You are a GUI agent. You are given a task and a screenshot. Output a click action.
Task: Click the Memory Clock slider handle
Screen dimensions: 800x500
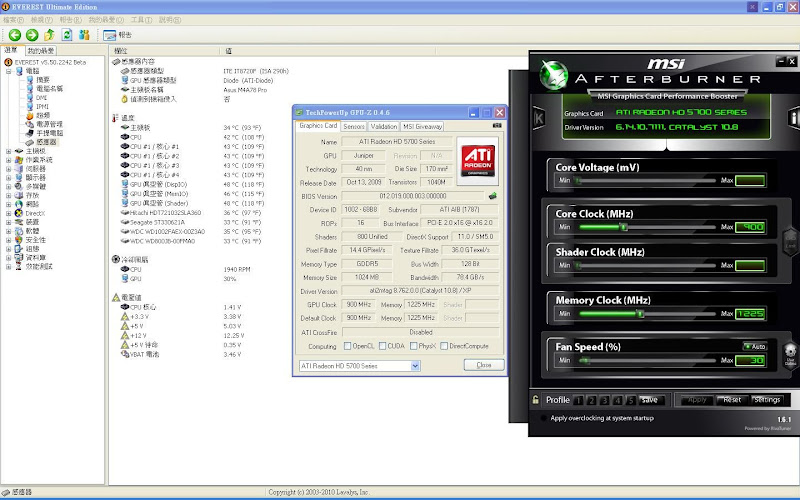(640, 314)
